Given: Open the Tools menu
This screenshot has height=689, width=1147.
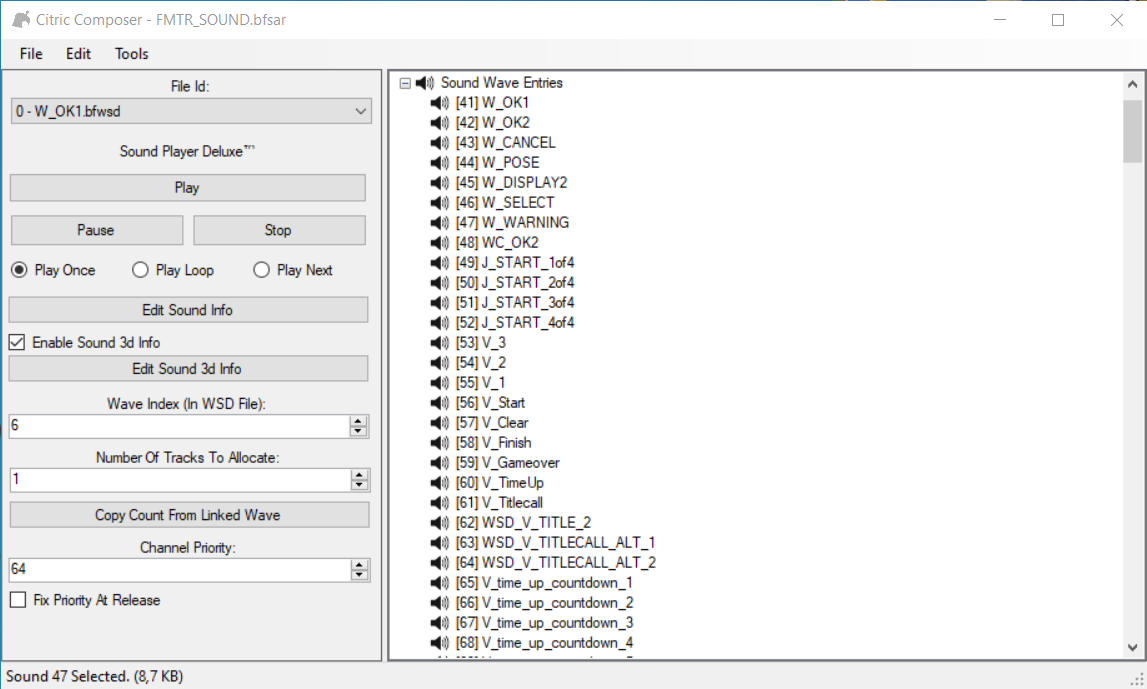Looking at the screenshot, I should [131, 54].
